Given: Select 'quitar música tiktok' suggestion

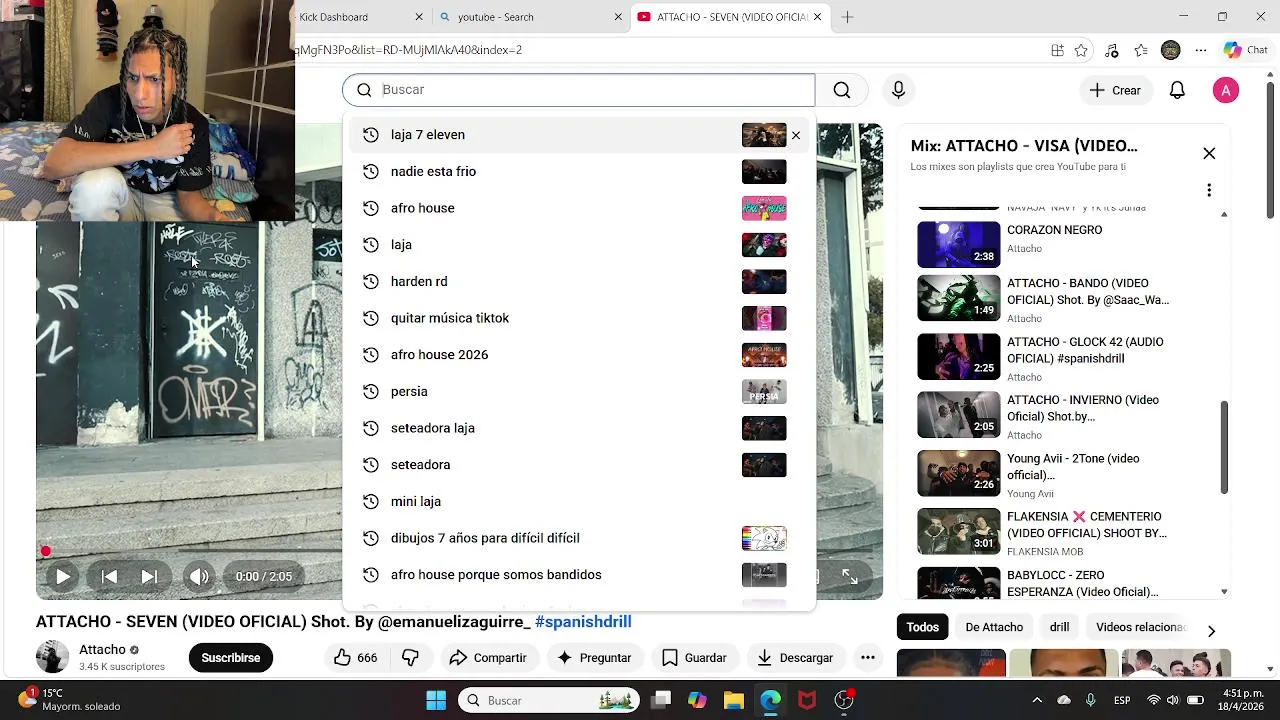Looking at the screenshot, I should click(579, 318).
